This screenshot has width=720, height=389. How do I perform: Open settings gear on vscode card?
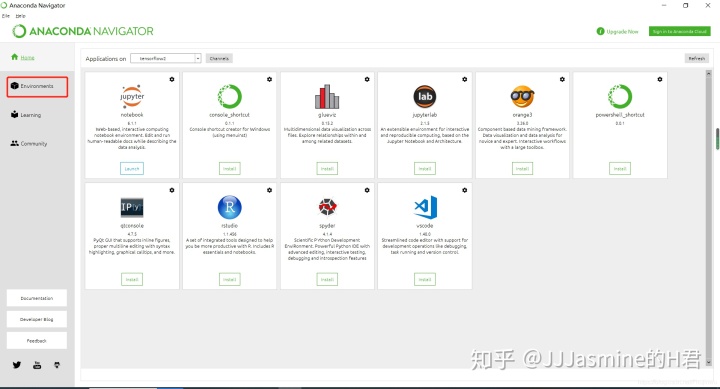click(x=465, y=190)
